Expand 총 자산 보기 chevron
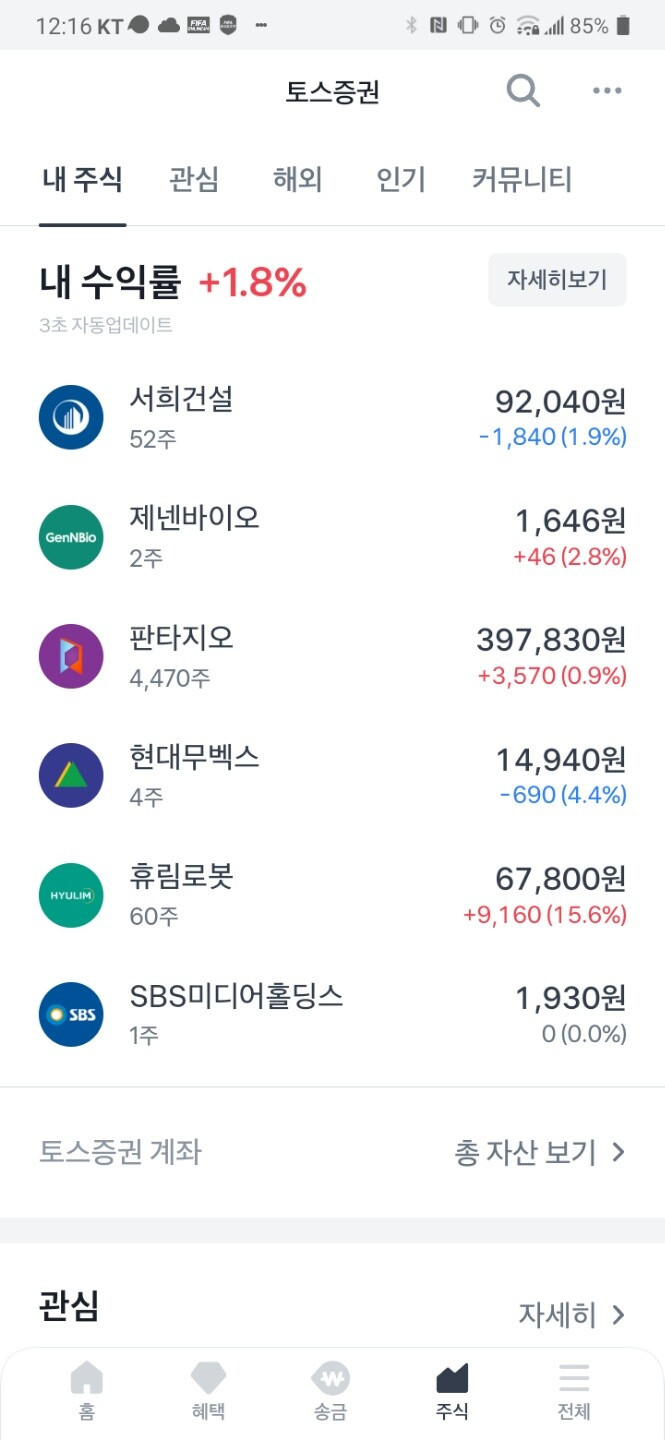 540,1152
